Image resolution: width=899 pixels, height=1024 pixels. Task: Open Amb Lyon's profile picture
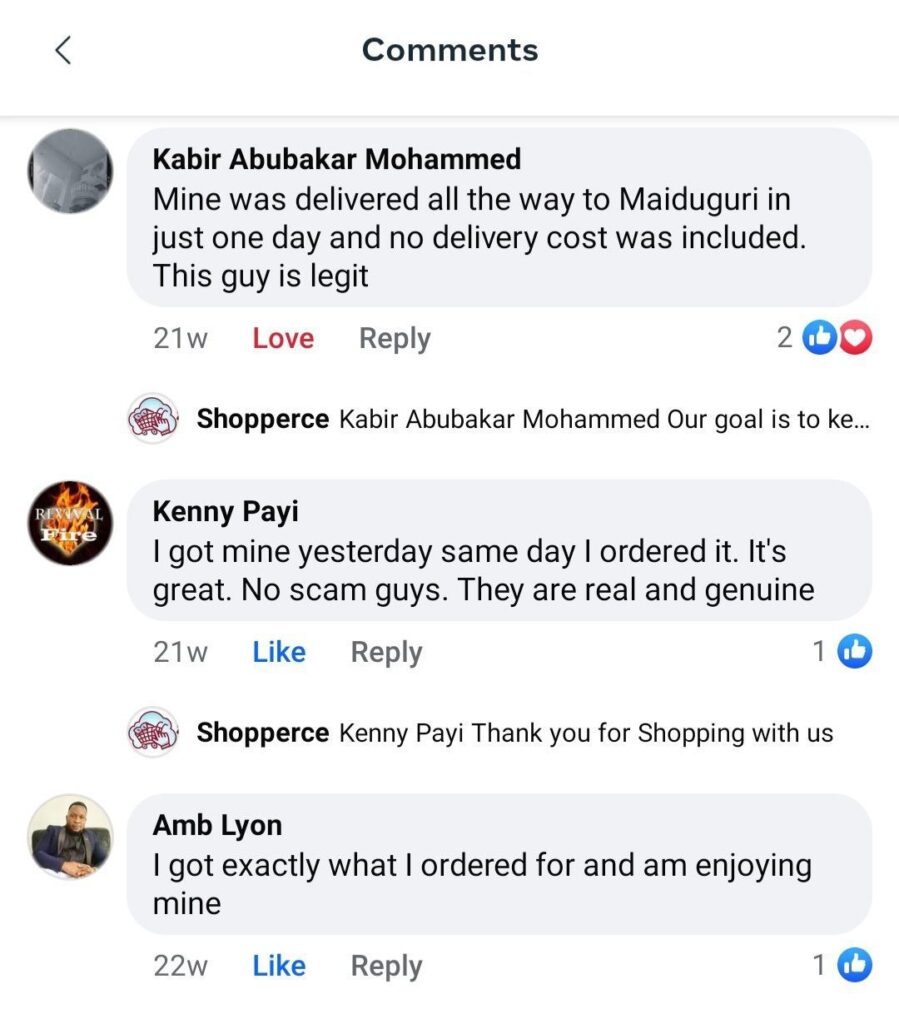69,837
